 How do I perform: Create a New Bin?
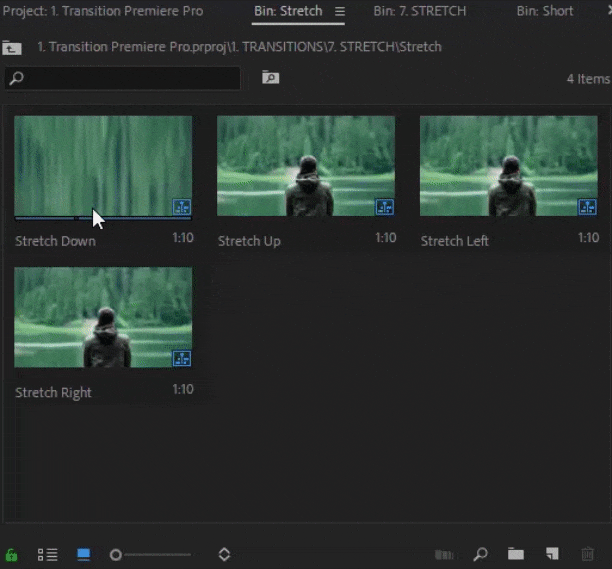tap(515, 554)
